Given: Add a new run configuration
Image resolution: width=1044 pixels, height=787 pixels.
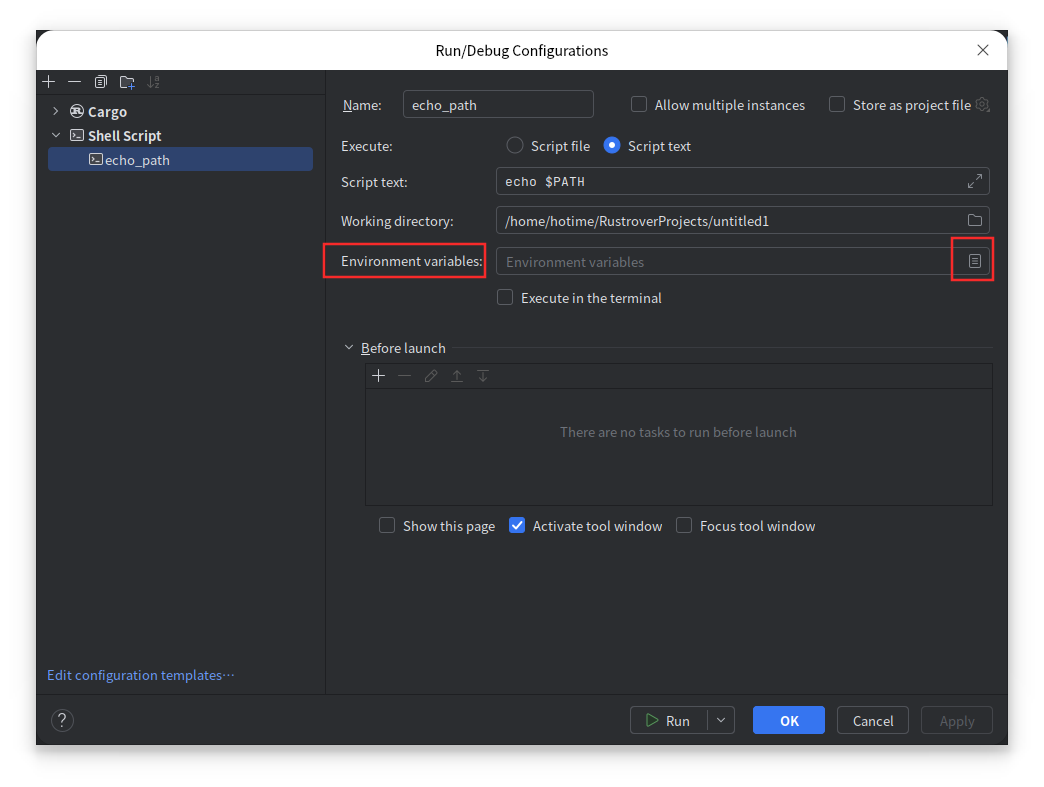Looking at the screenshot, I should tap(49, 82).
